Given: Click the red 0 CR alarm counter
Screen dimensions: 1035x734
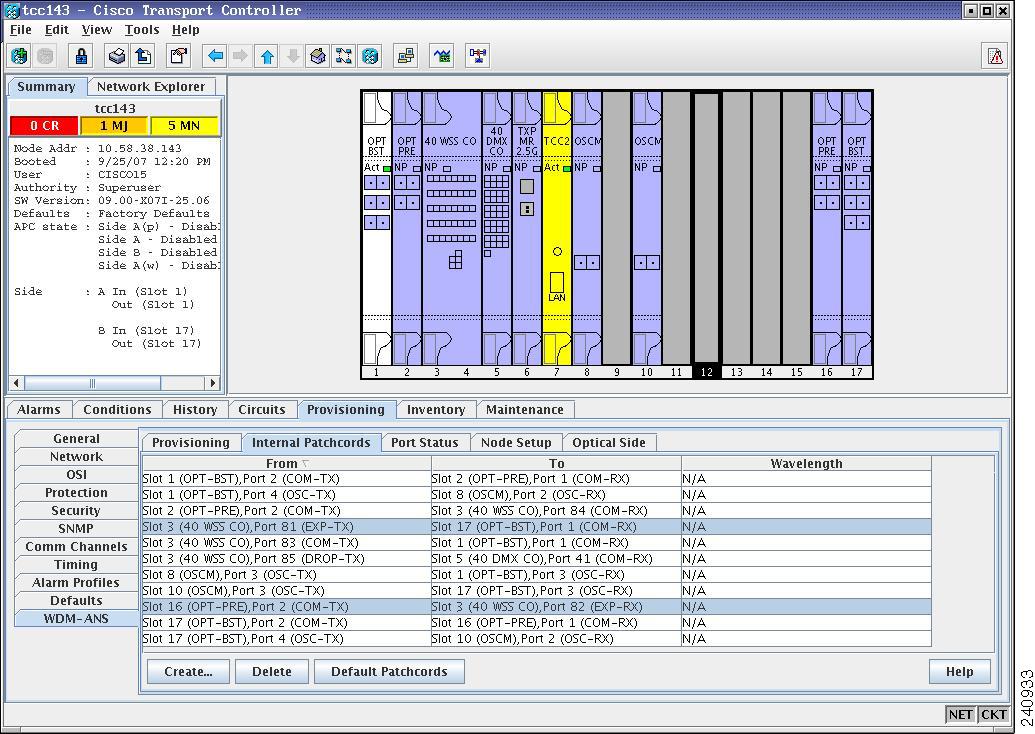Looking at the screenshot, I should pyautogui.click(x=44, y=125).
